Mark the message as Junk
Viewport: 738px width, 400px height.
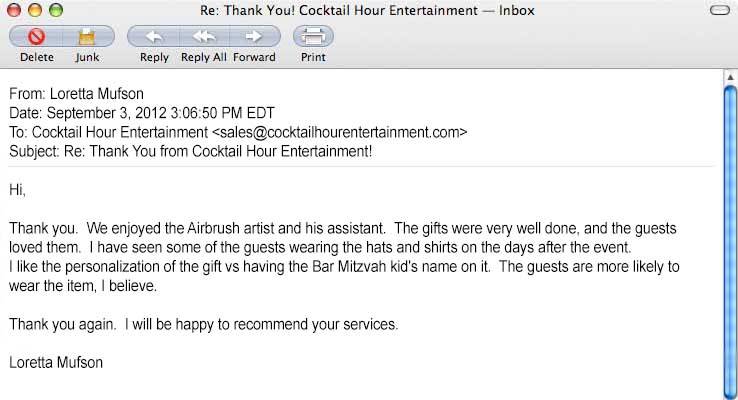click(86, 37)
